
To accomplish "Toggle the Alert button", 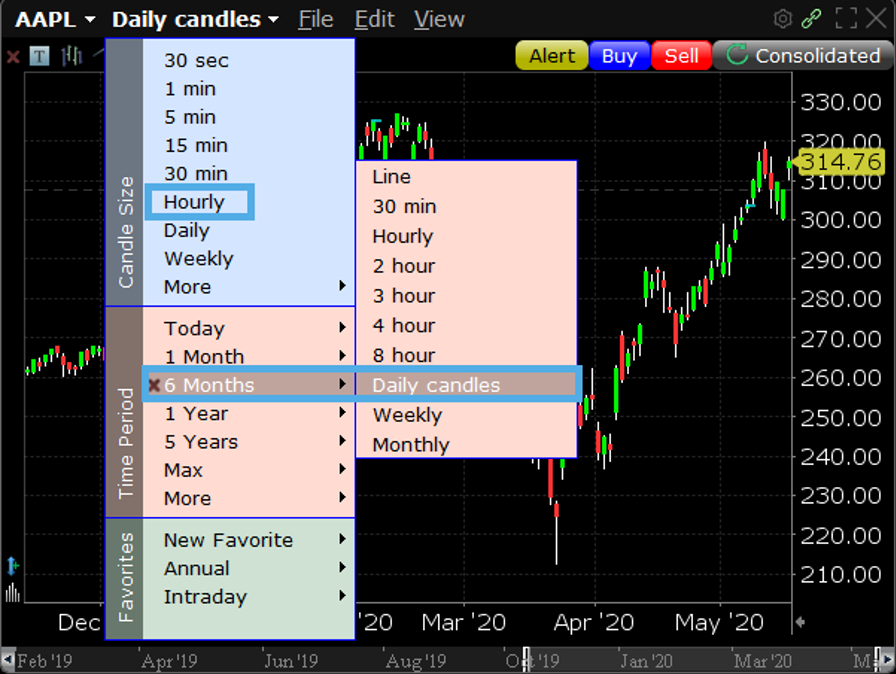I will [x=551, y=56].
